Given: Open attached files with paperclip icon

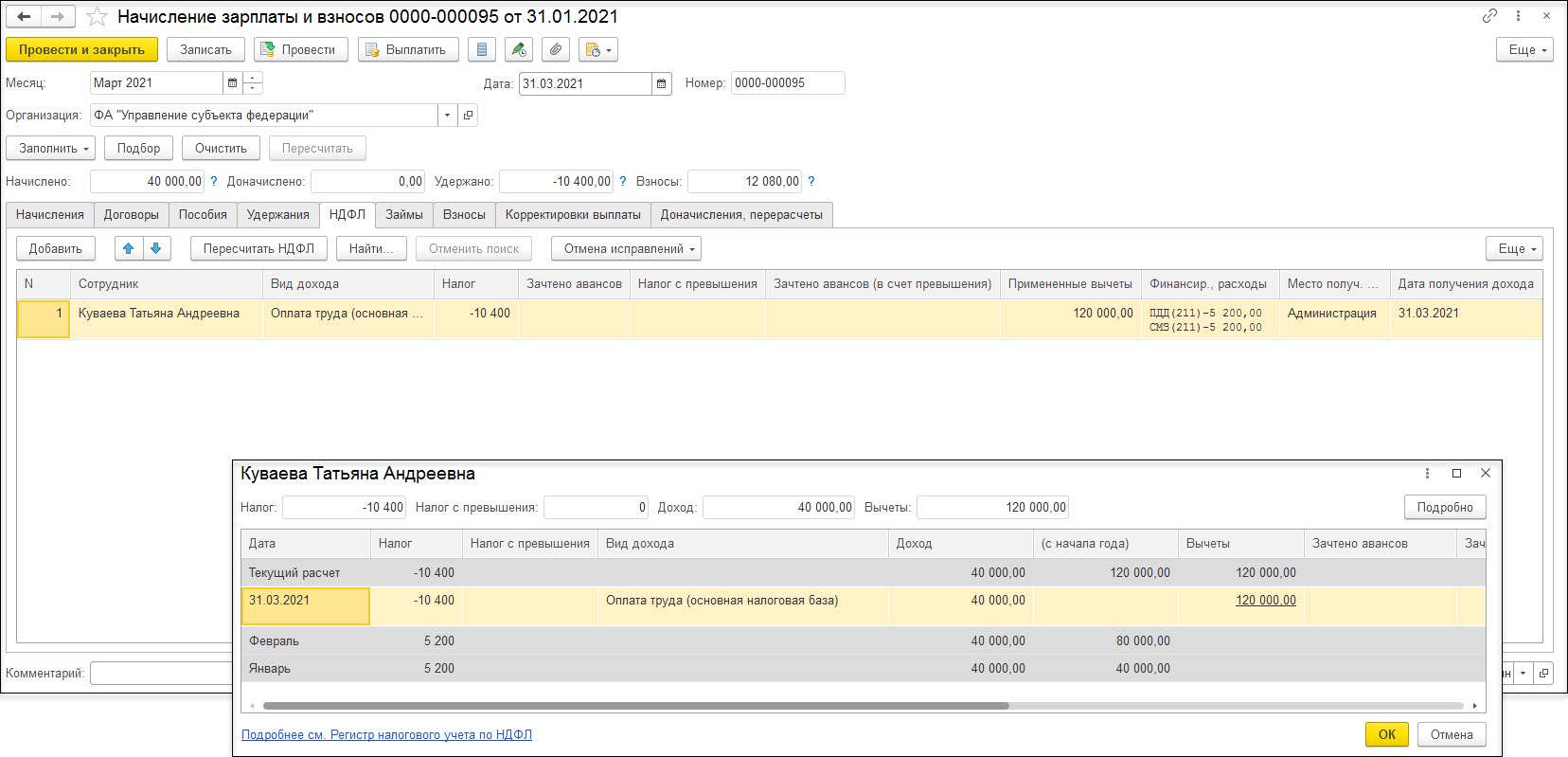Looking at the screenshot, I should click(556, 50).
